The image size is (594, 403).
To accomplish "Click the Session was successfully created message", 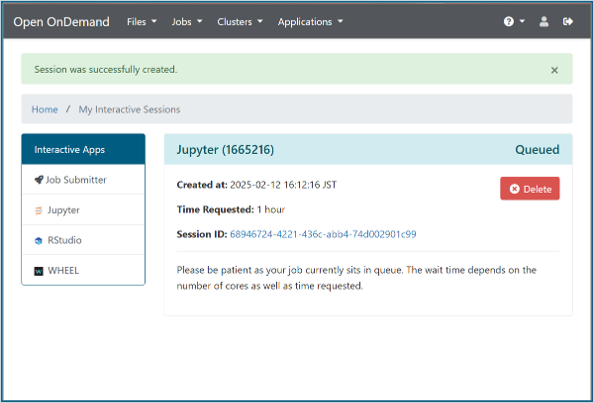I will click(106, 70).
